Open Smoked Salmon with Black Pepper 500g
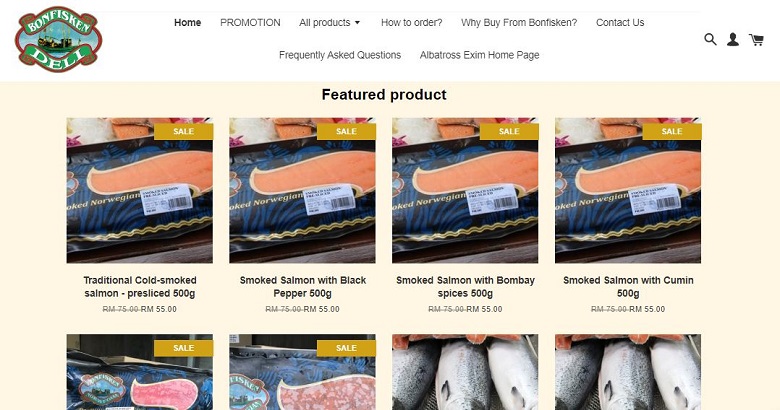Viewport: 780px width, 410px height. [x=302, y=287]
